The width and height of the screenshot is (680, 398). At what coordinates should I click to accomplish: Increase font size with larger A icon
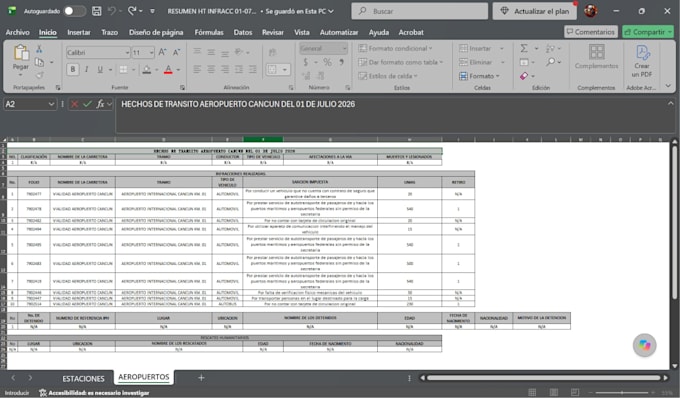(x=162, y=52)
